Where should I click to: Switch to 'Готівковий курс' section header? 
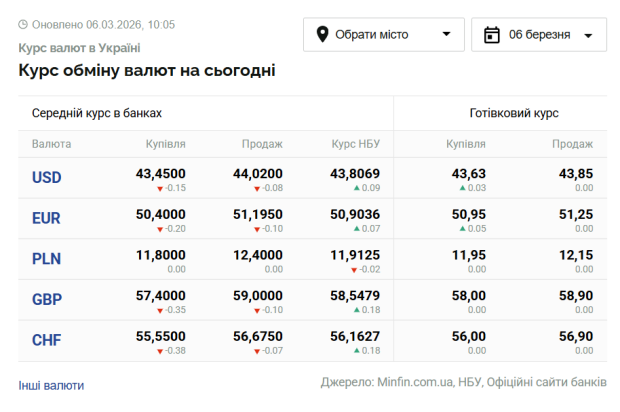pos(513,113)
